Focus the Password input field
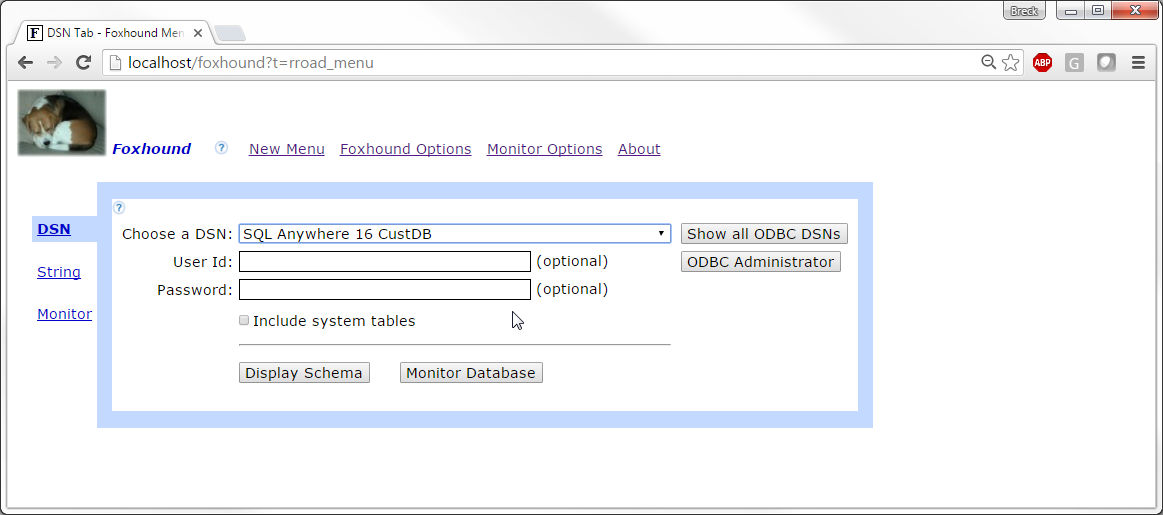The image size is (1163, 515). tap(385, 289)
